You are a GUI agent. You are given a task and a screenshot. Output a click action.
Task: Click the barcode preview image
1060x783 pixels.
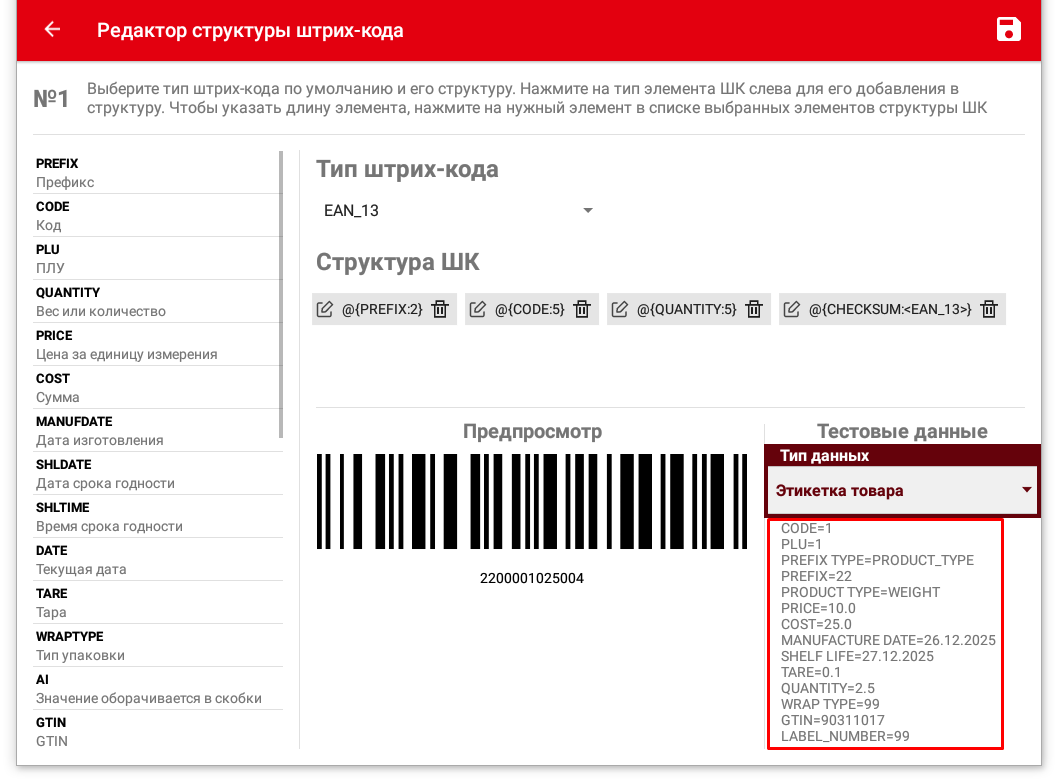click(x=532, y=502)
